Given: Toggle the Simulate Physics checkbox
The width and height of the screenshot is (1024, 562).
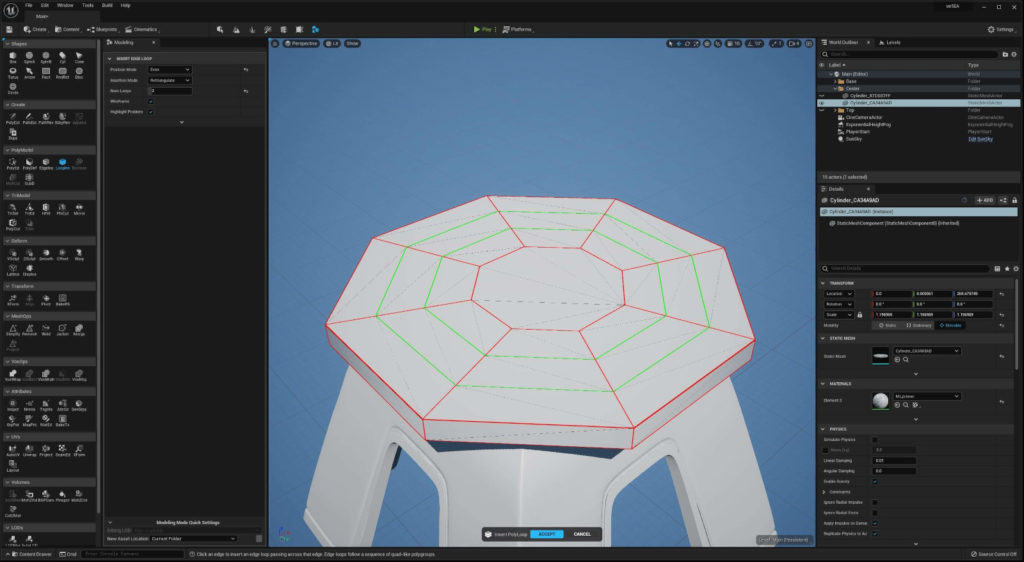Looking at the screenshot, I should (x=875, y=440).
